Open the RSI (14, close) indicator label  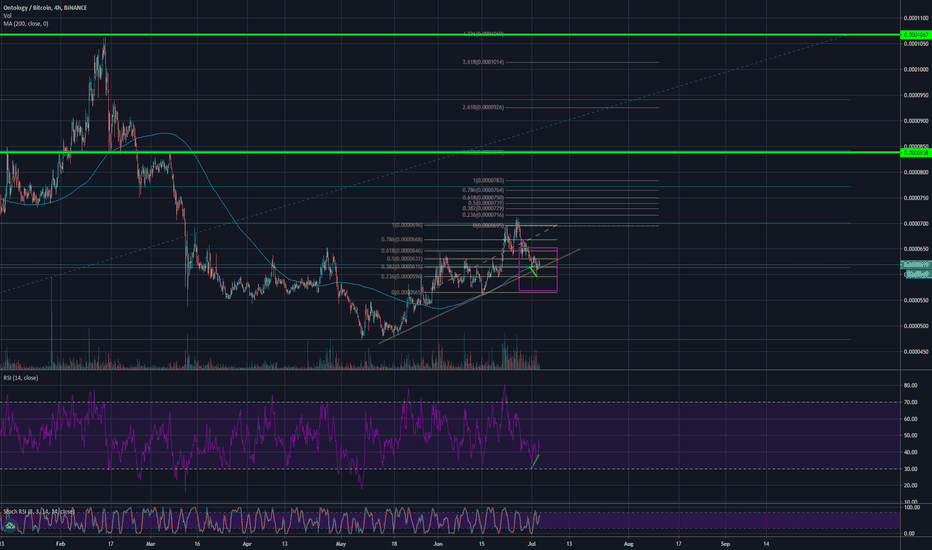point(21,378)
